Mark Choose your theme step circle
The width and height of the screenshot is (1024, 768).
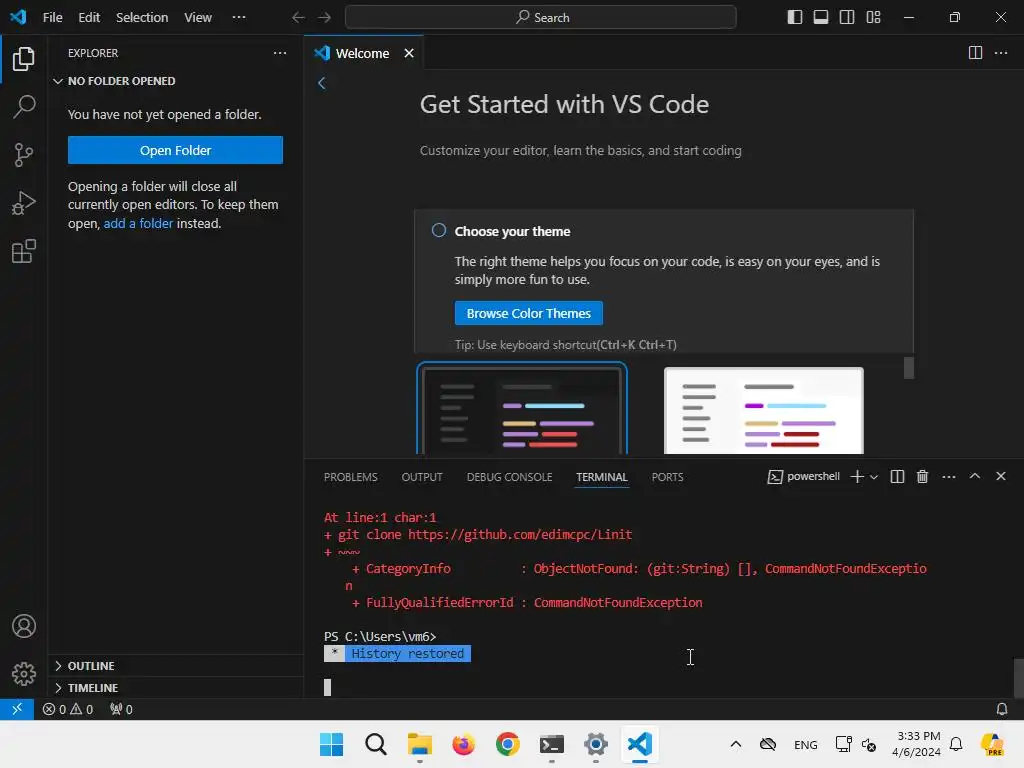(x=439, y=231)
